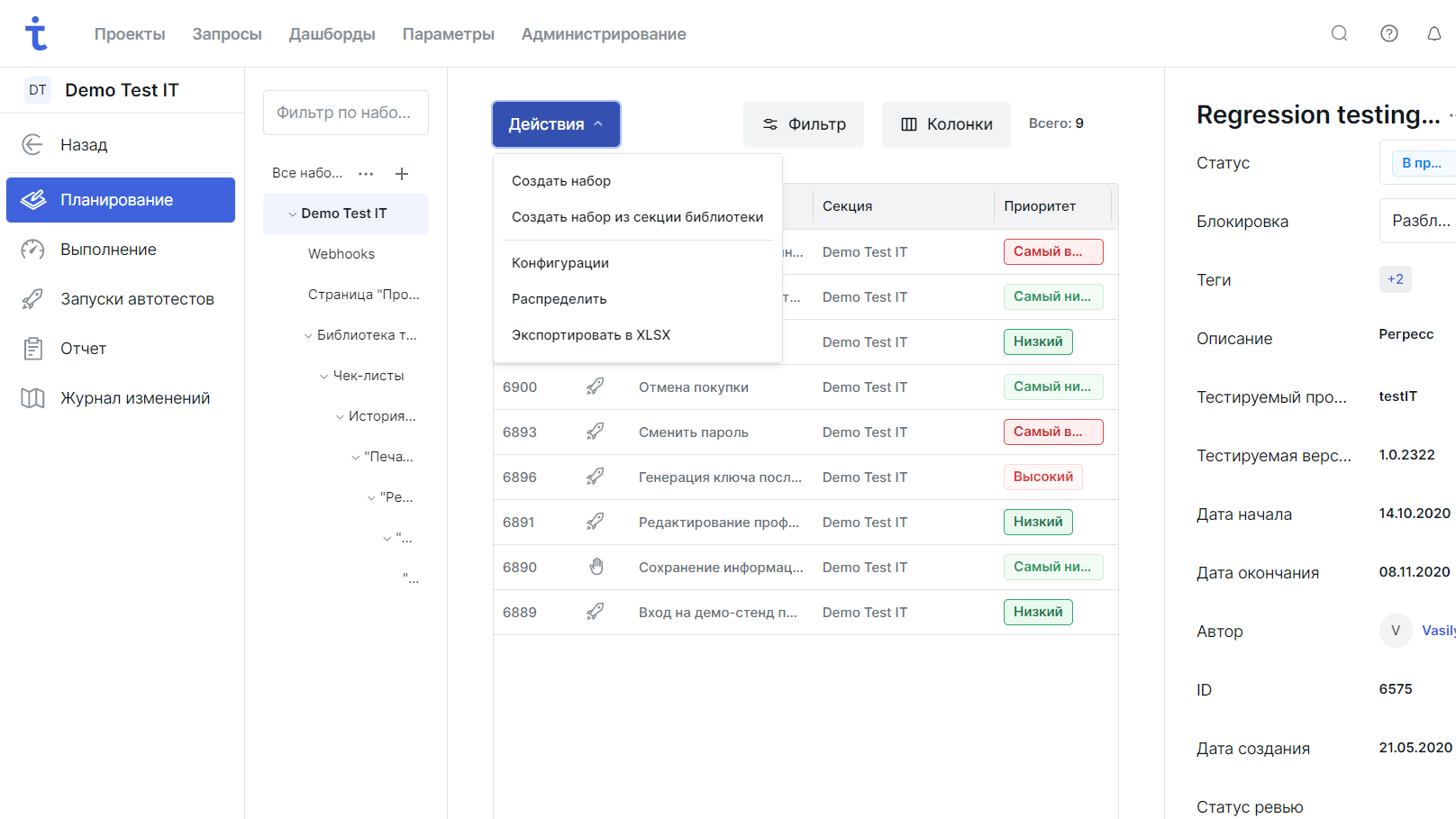Image resolution: width=1456 pixels, height=819 pixels.
Task: Open the Запросы top navigation item
Action: [x=227, y=34]
